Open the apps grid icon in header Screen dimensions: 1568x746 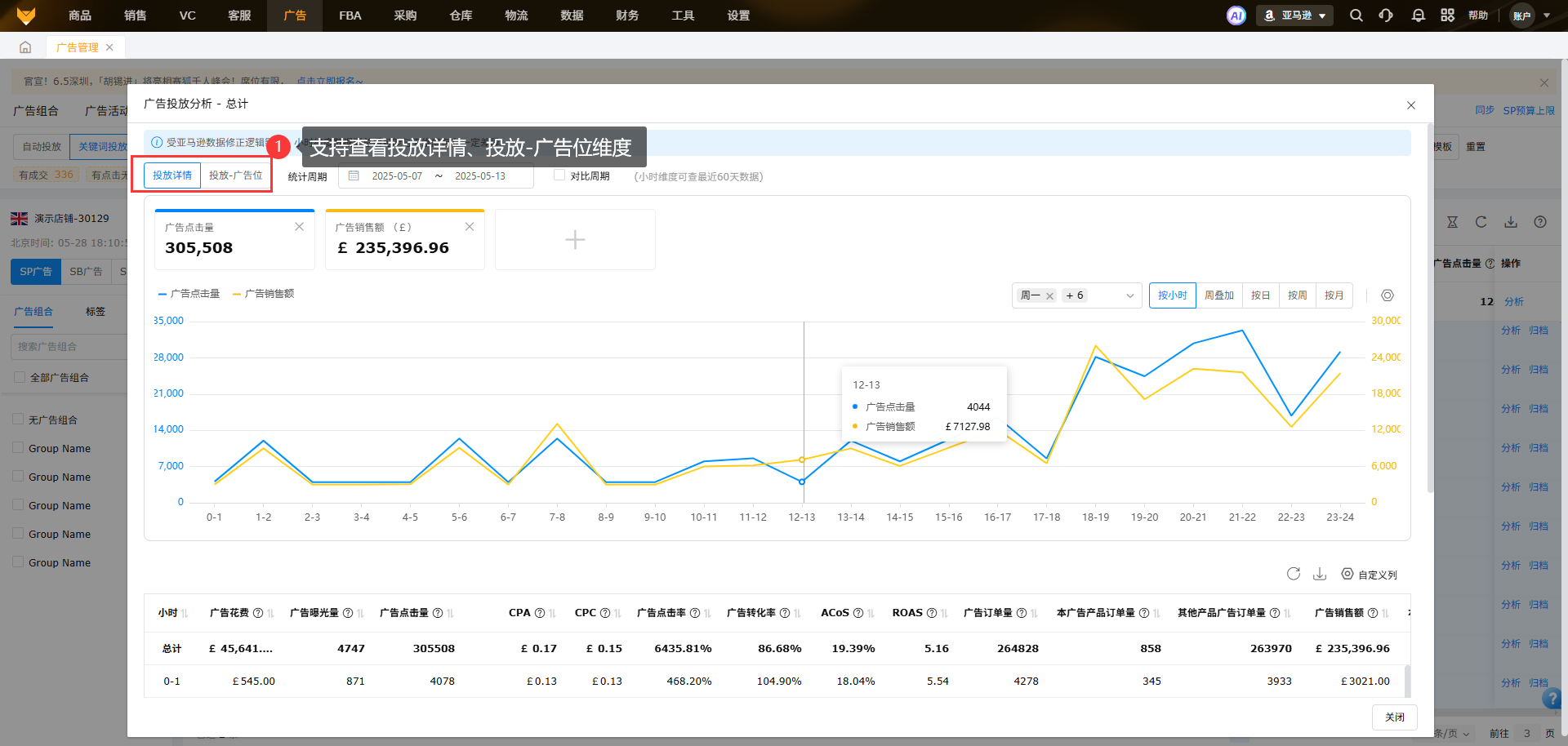pos(1447,16)
